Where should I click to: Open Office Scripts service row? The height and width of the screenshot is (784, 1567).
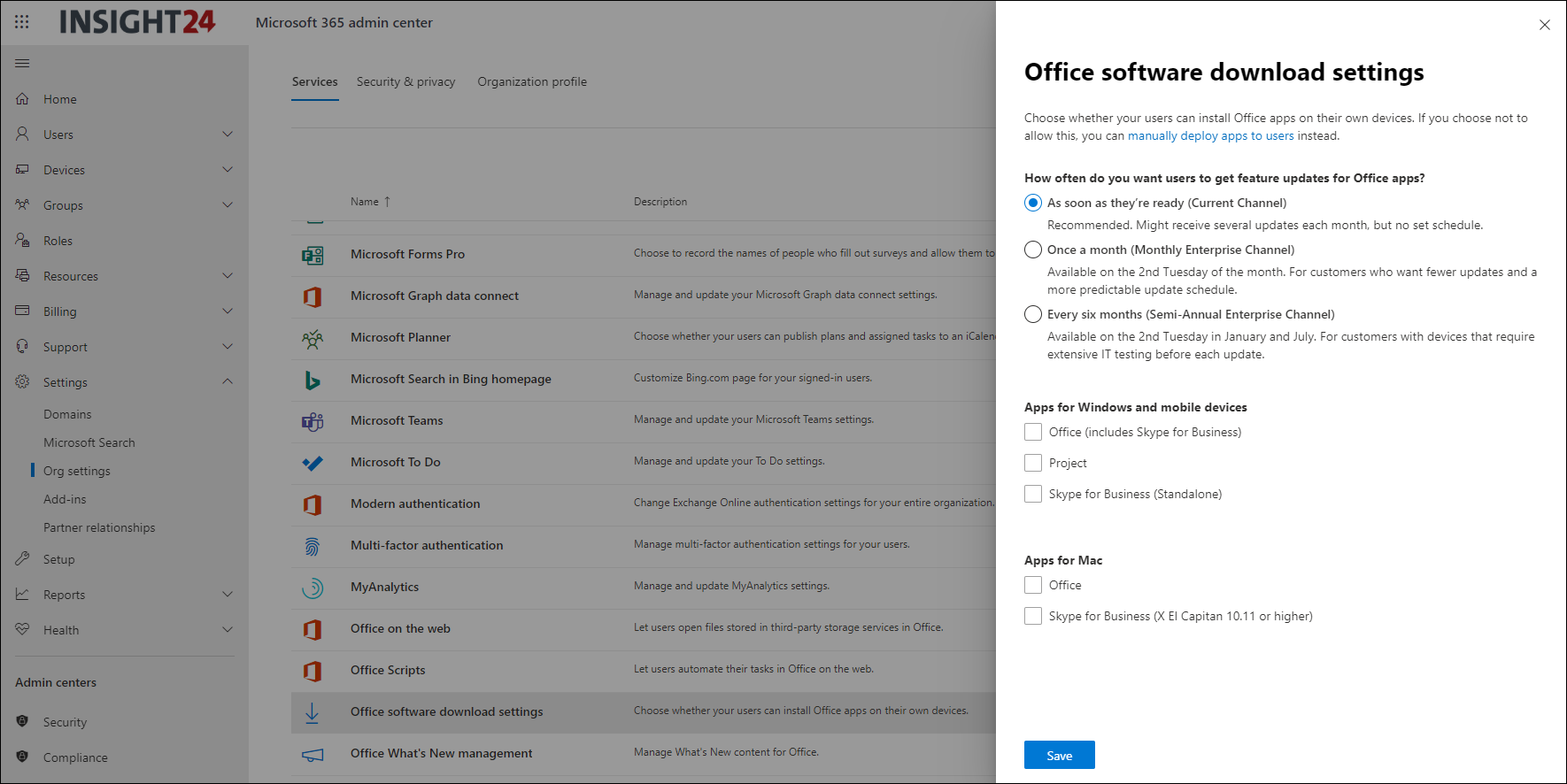[x=644, y=671]
